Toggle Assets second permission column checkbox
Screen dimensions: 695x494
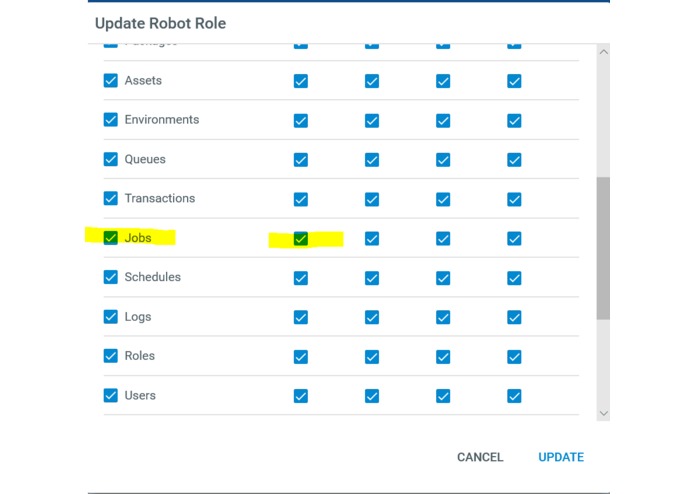[x=372, y=81]
